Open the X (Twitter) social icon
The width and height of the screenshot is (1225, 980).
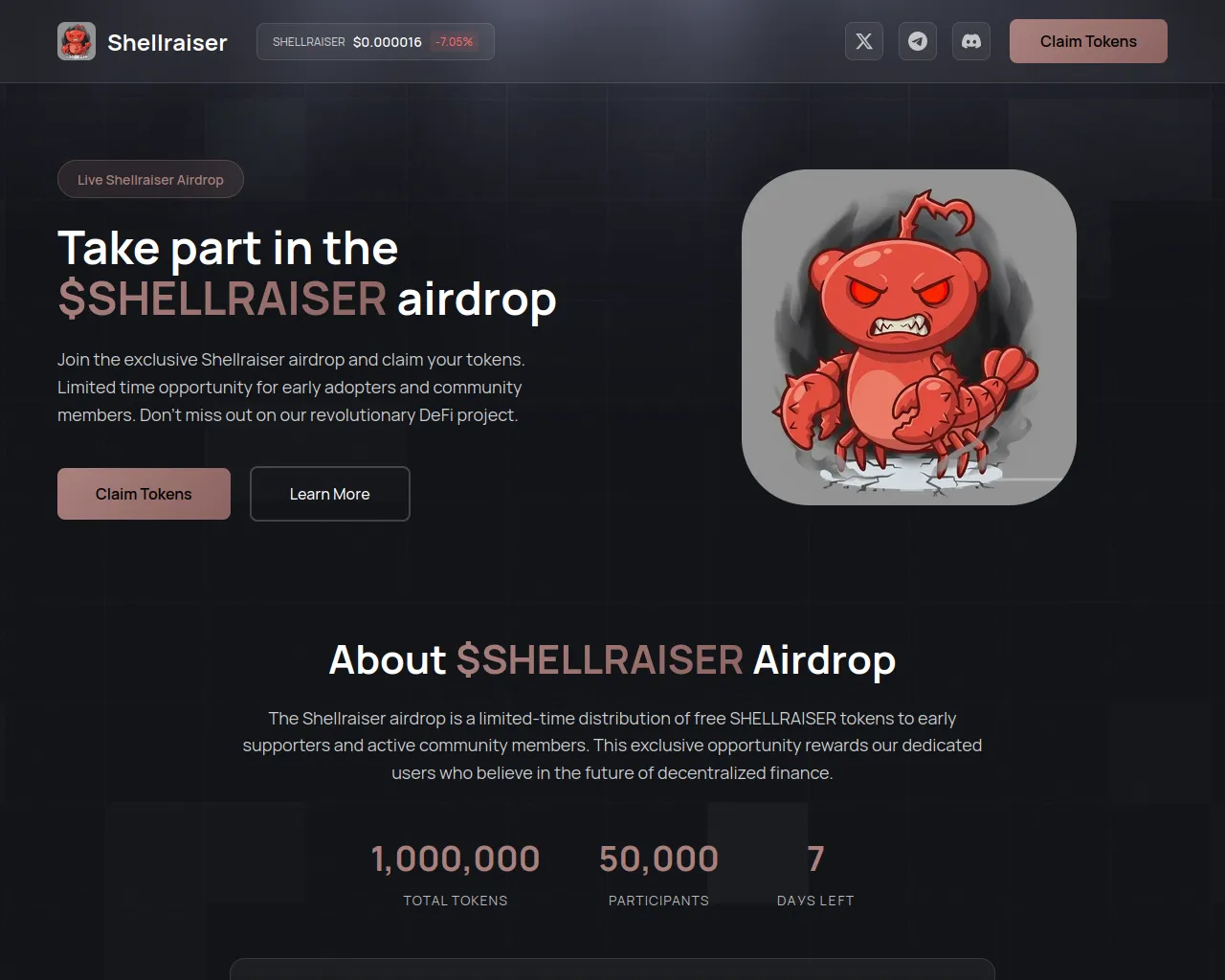(x=864, y=41)
